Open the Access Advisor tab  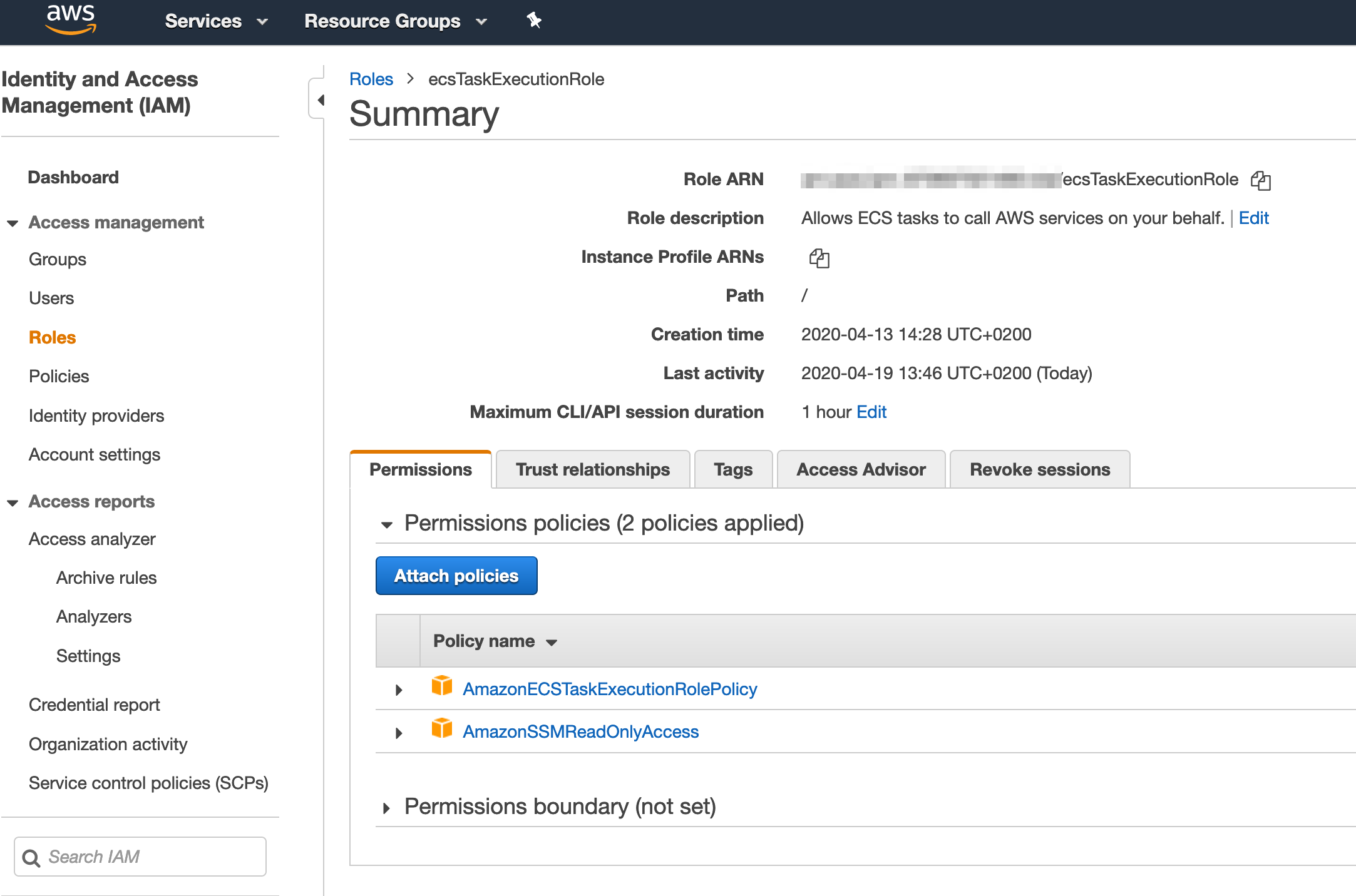click(860, 469)
